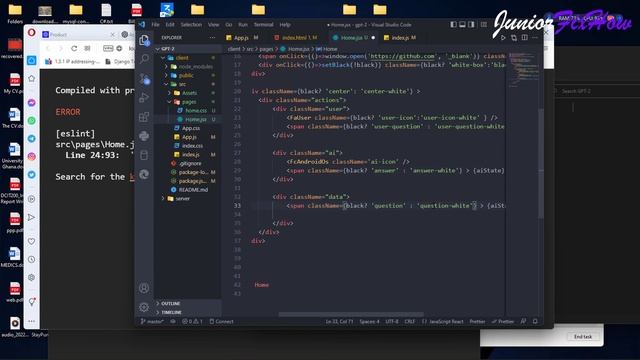This screenshot has width=640, height=360.
Task: Click the UTF-8 encoding indicator
Action: pos(392,322)
